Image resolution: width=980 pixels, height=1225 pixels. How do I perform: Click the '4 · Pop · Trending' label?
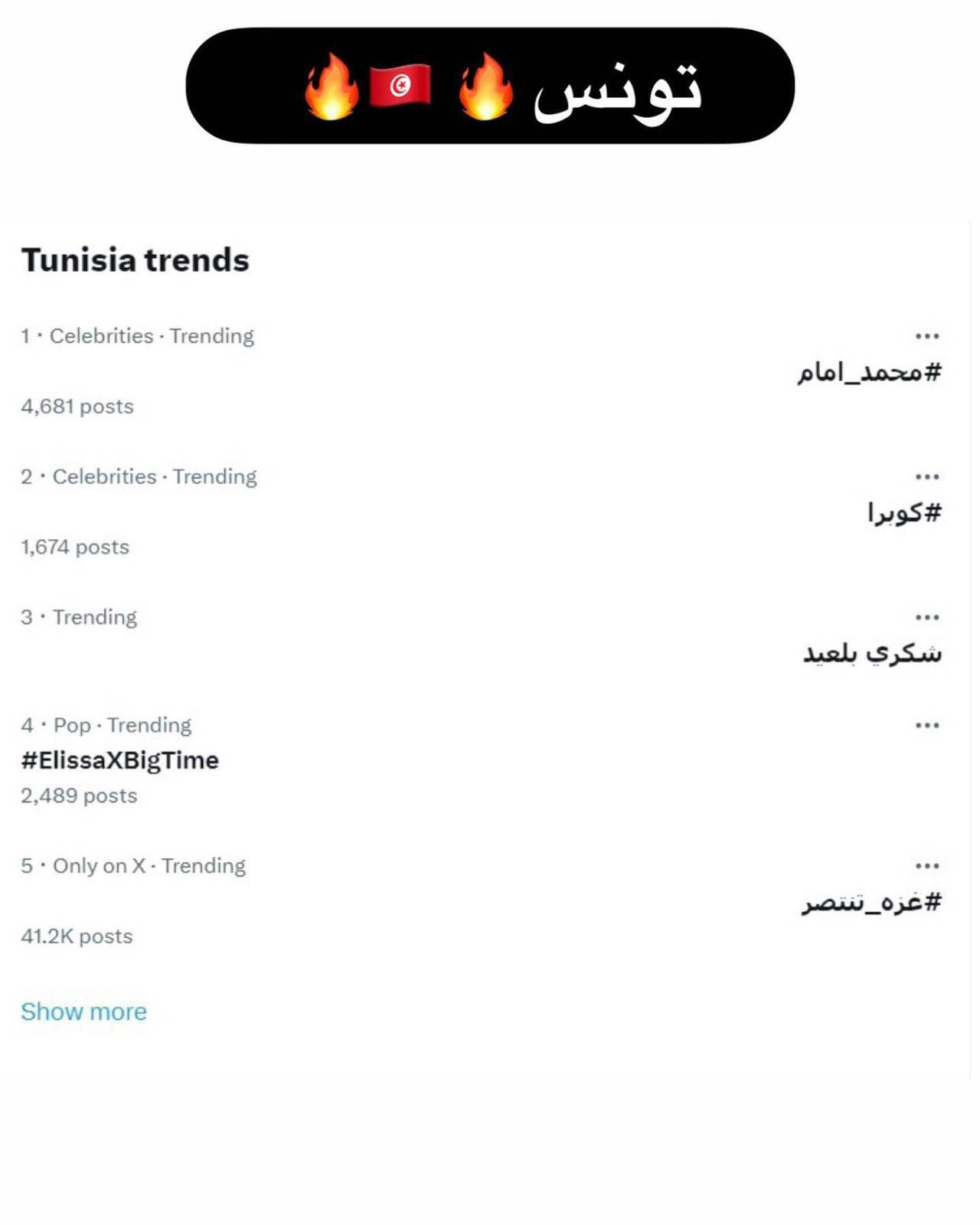click(106, 725)
